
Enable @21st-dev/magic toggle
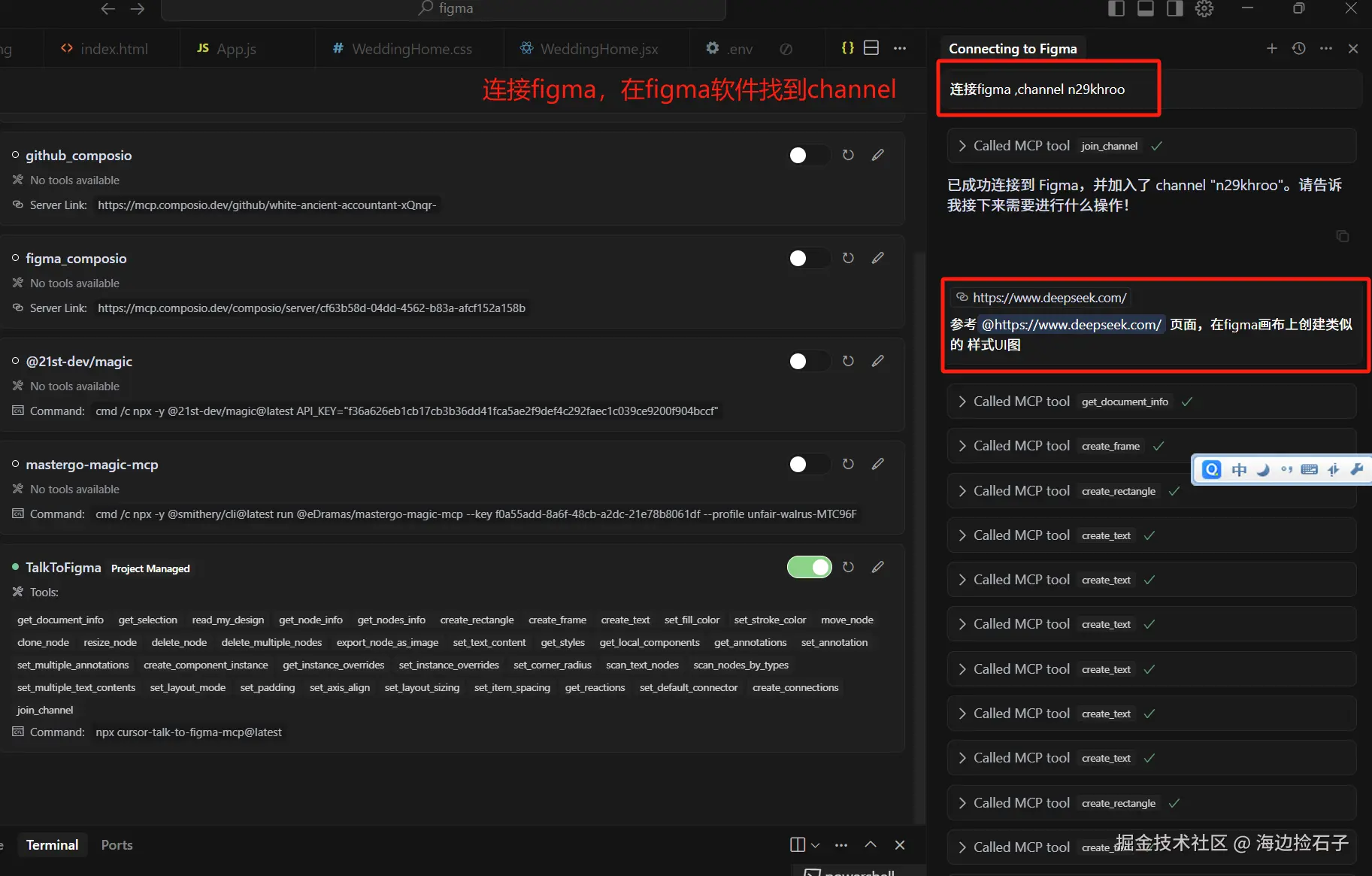point(810,361)
